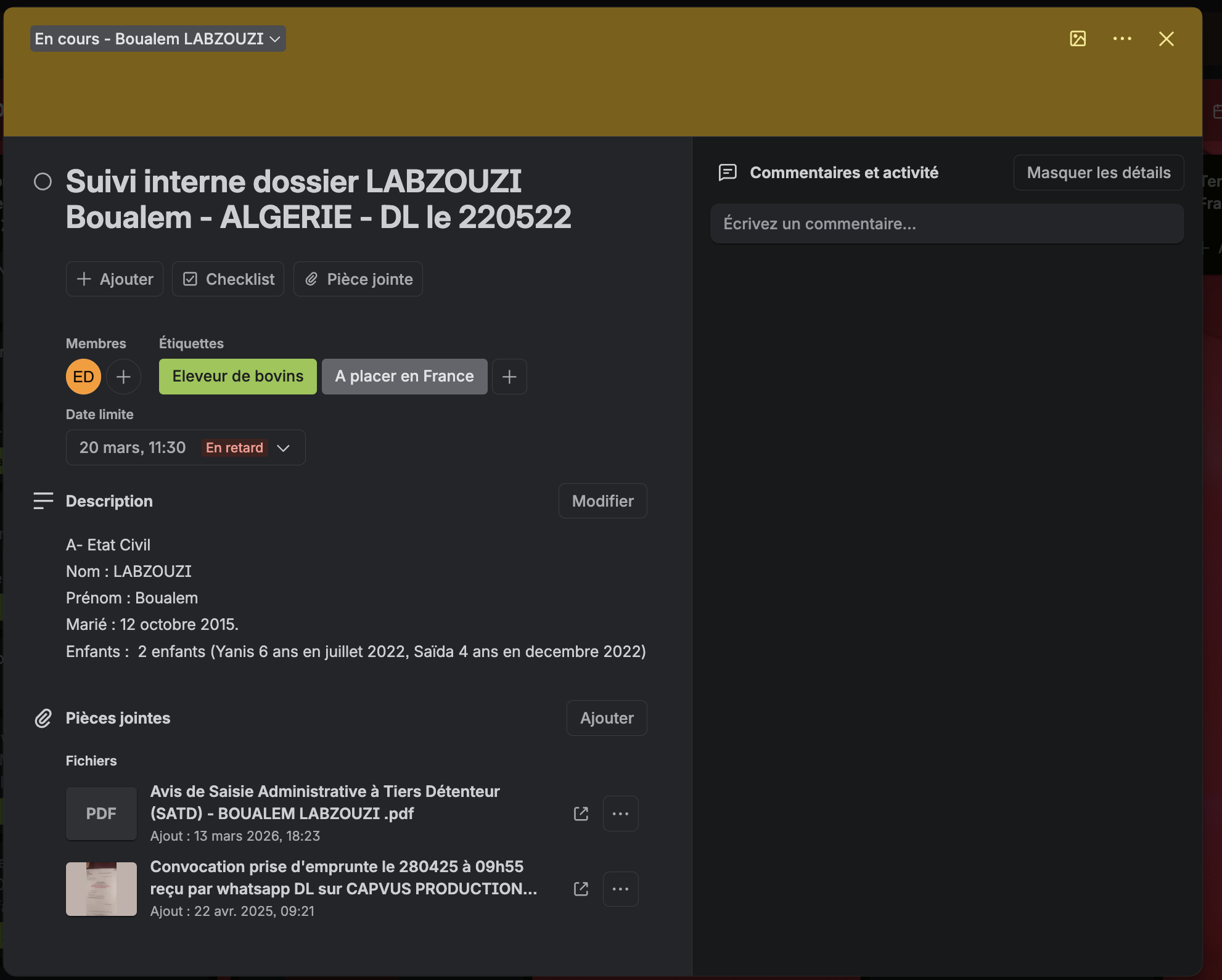1222x980 pixels.
Task: Open the Convocation image thumbnail
Action: [x=101, y=889]
